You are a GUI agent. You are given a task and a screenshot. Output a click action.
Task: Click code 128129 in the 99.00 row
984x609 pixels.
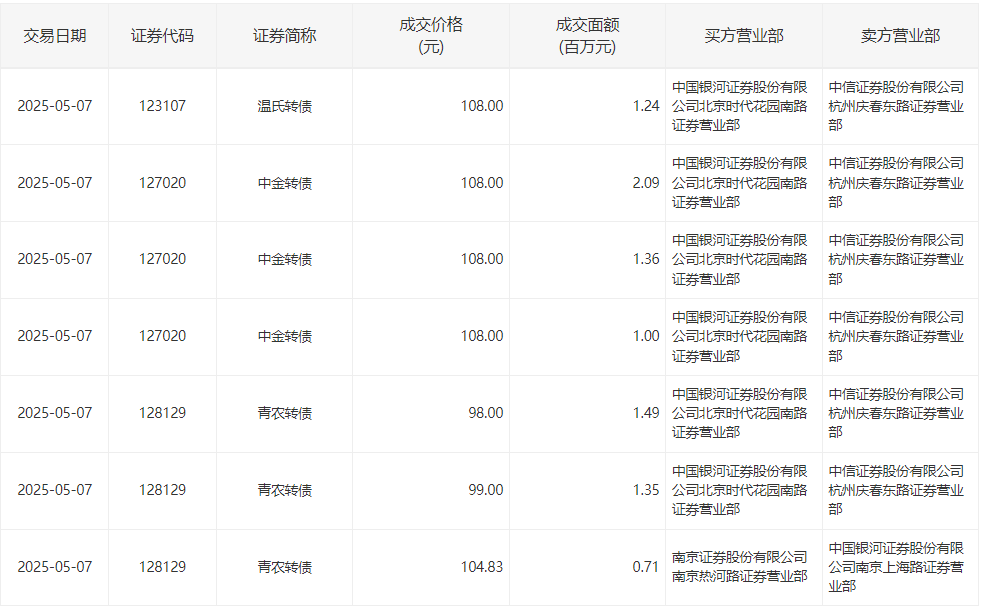click(162, 490)
